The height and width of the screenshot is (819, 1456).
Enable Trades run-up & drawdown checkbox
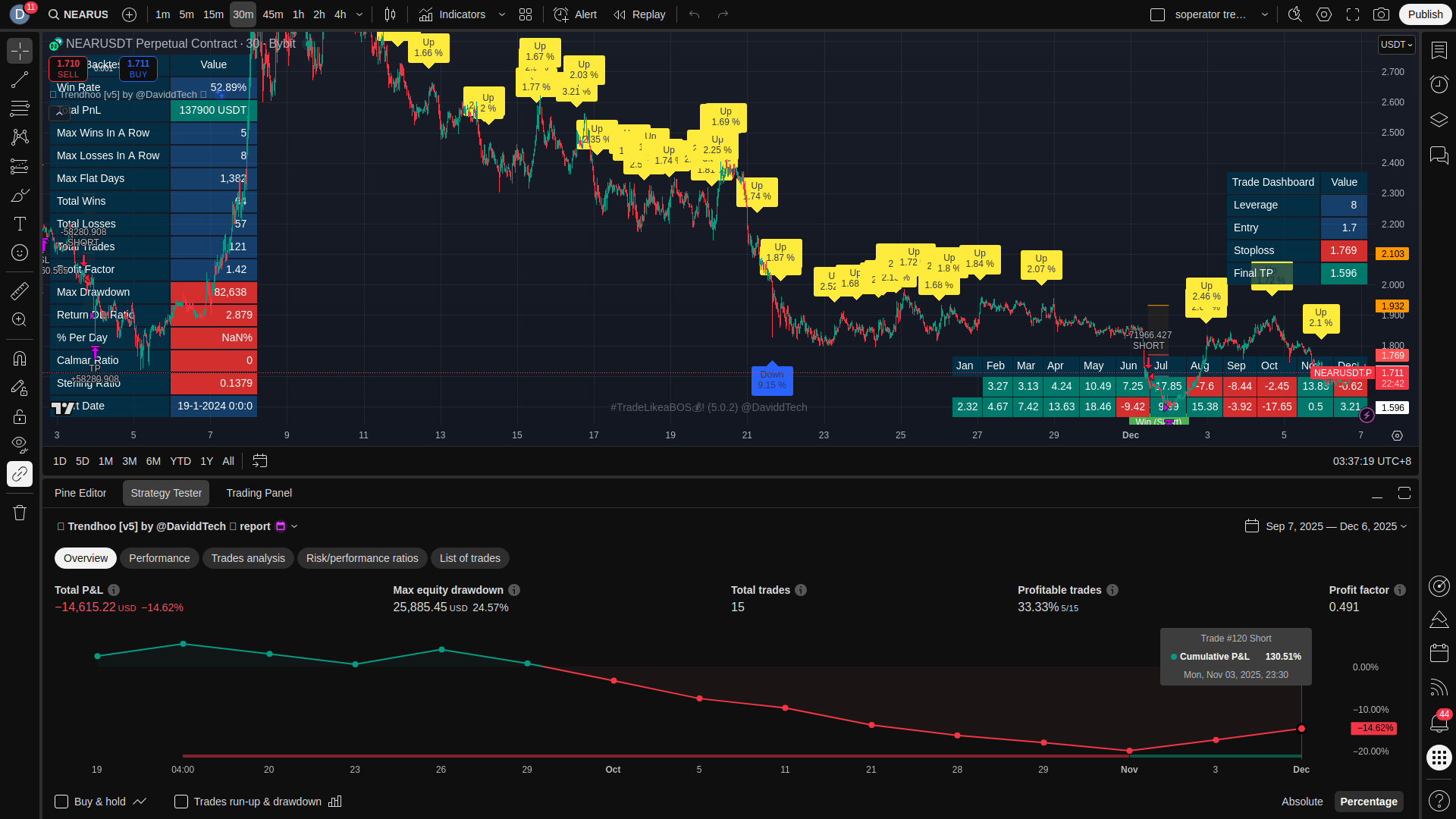pos(181,802)
